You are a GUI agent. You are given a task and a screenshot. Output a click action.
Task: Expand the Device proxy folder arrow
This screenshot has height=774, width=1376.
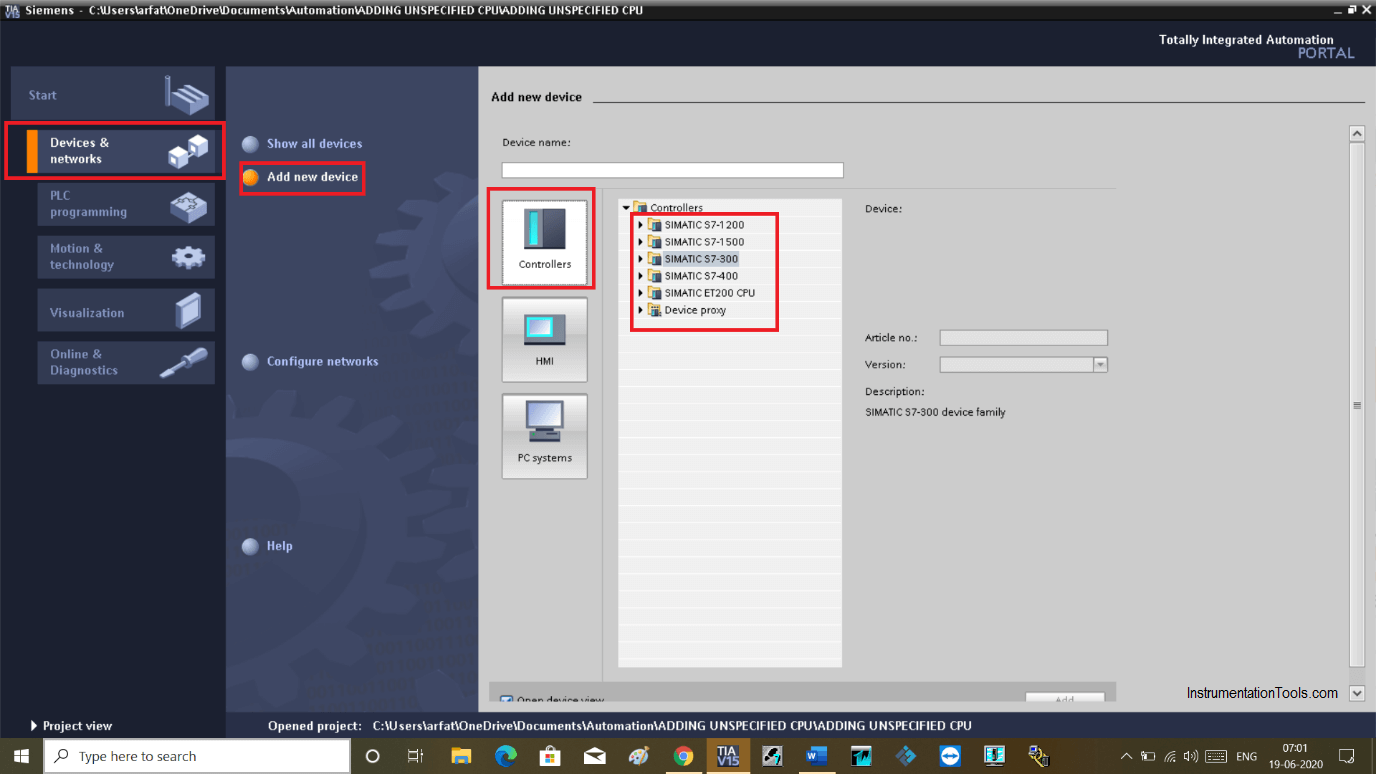[x=640, y=310]
